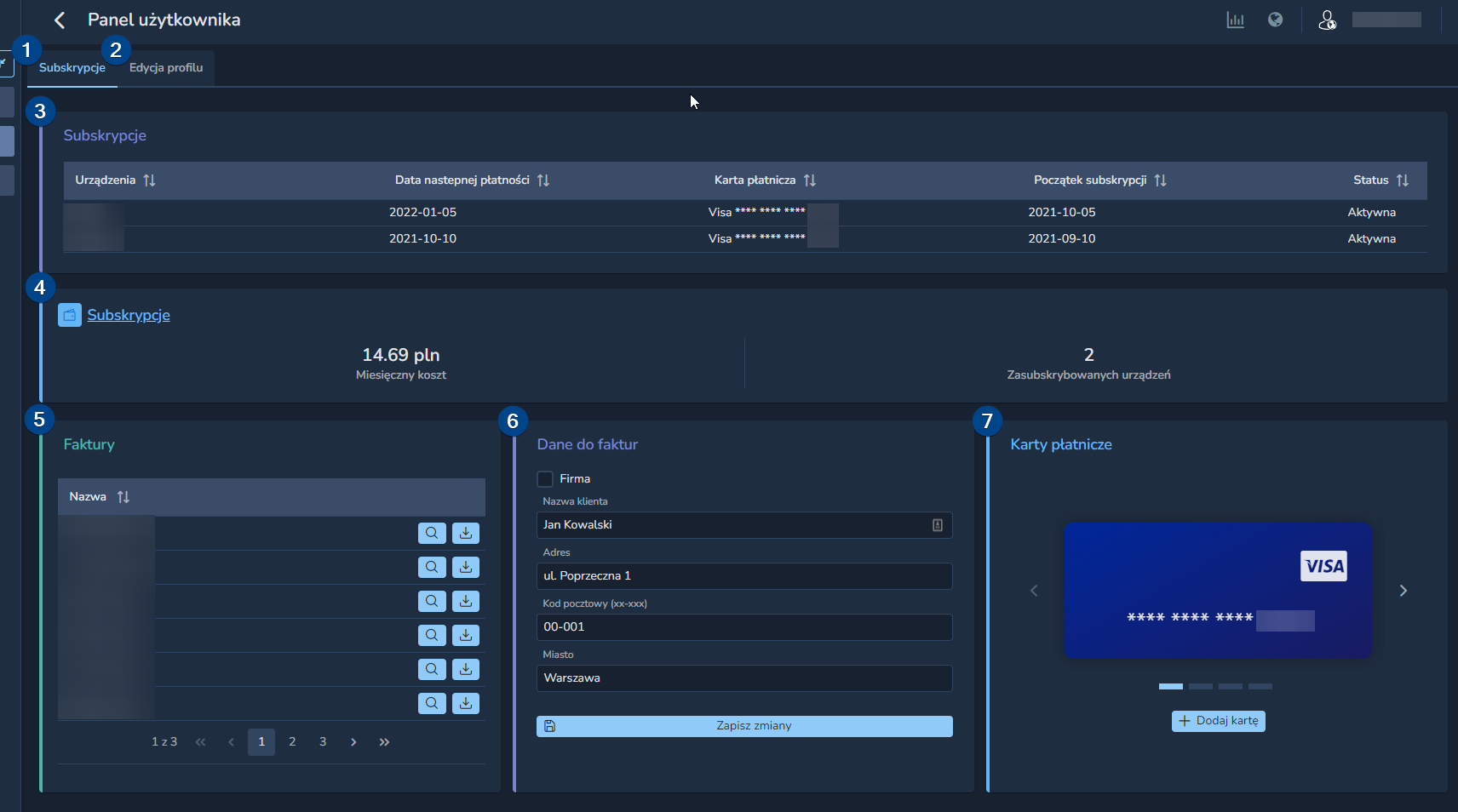Preview the first invoice in Faktury

(432, 534)
